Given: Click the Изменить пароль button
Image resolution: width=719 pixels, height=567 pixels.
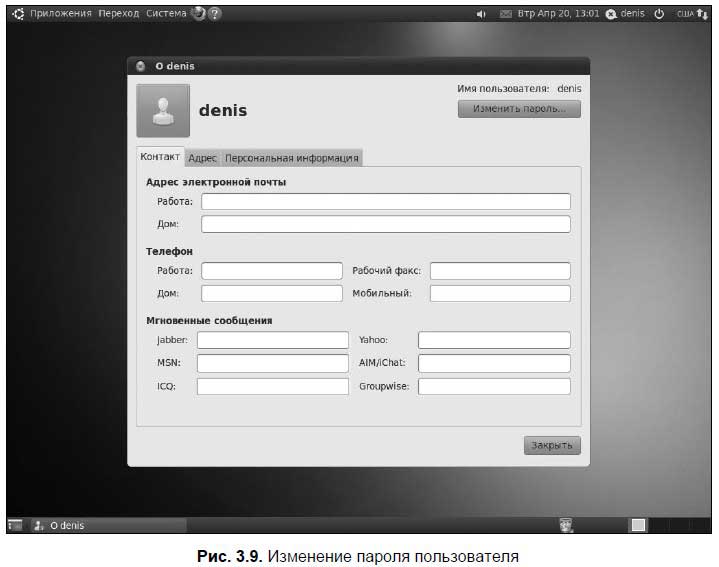Looking at the screenshot, I should (x=519, y=109).
